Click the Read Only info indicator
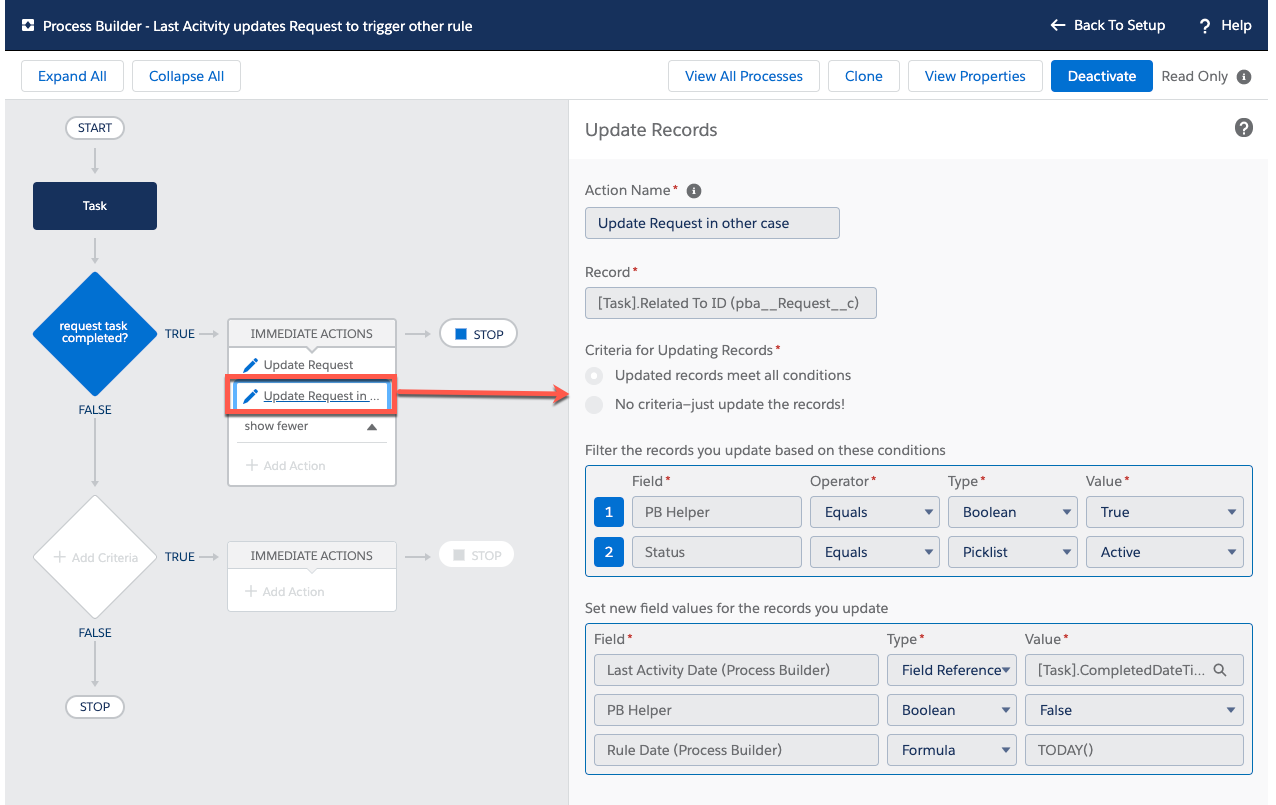The height and width of the screenshot is (805, 1276). [x=1243, y=76]
